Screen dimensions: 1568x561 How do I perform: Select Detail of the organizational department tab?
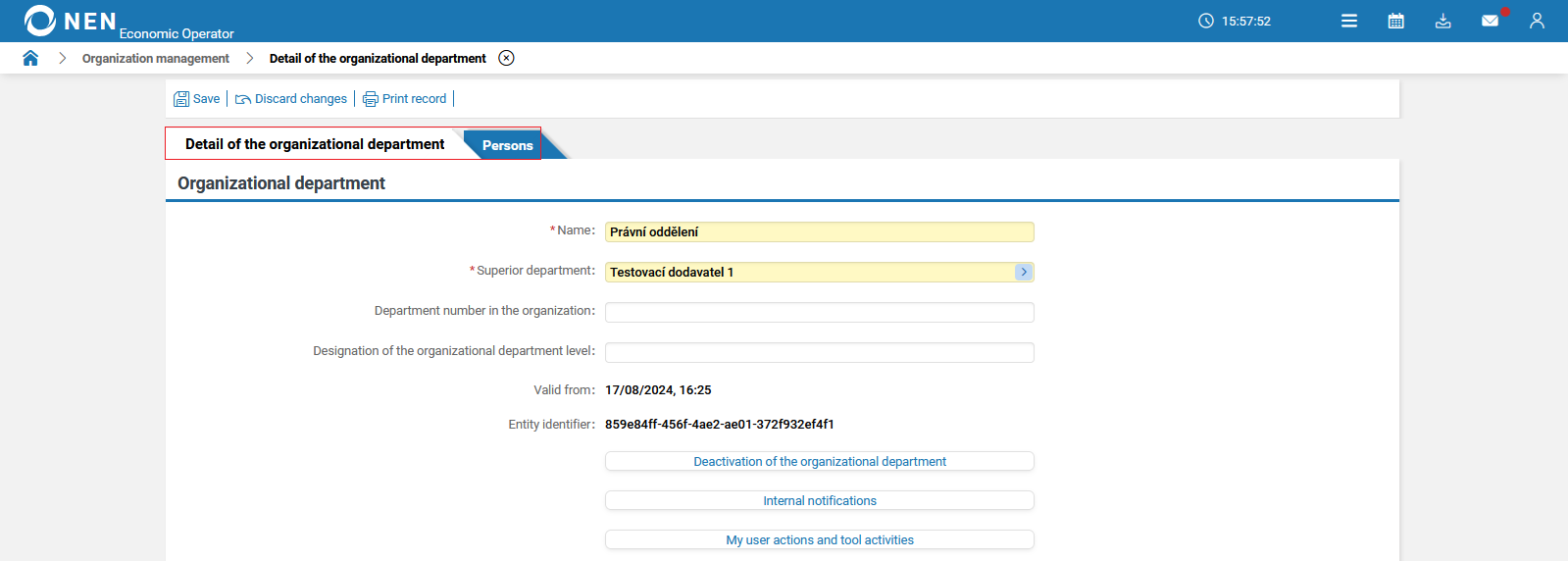tap(315, 144)
